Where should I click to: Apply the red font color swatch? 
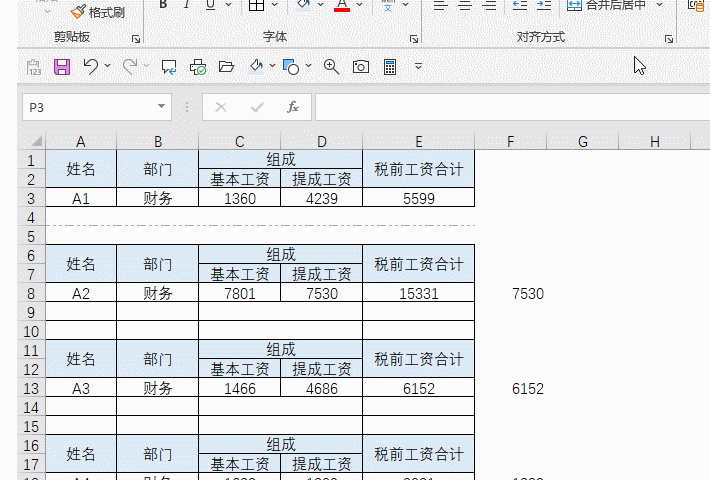[342, 5]
